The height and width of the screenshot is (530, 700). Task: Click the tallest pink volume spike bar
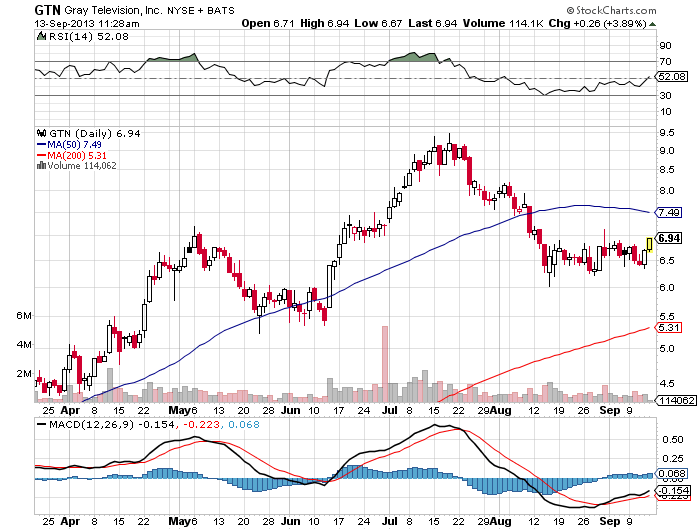click(x=385, y=364)
